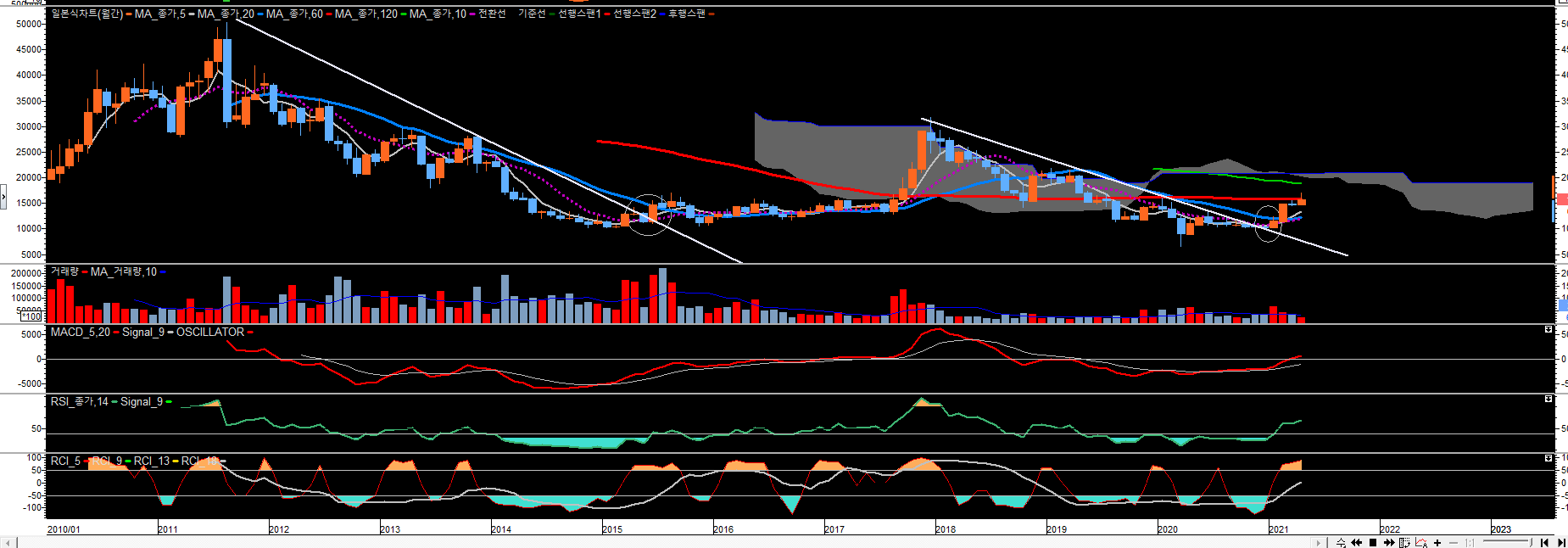Click the rewind double-arrow chart button
1568x548 pixels.
[1356, 543]
